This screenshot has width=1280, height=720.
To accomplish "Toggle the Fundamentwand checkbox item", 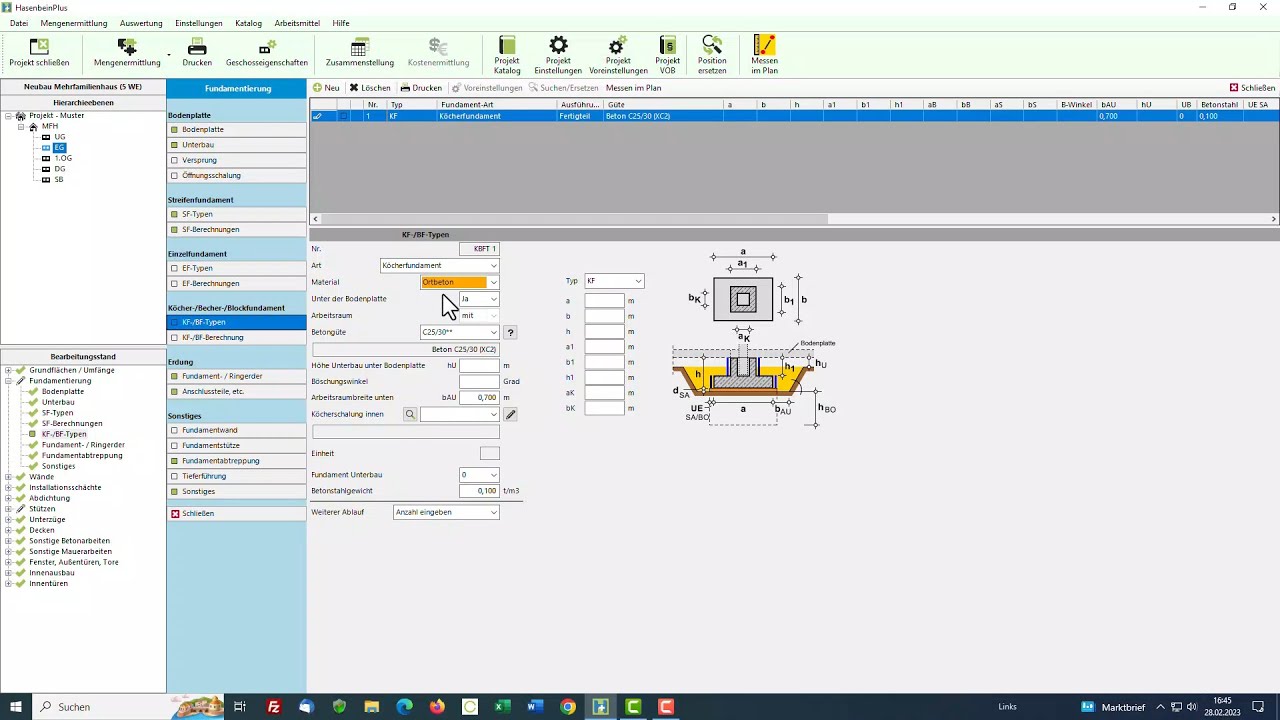I will (174, 430).
